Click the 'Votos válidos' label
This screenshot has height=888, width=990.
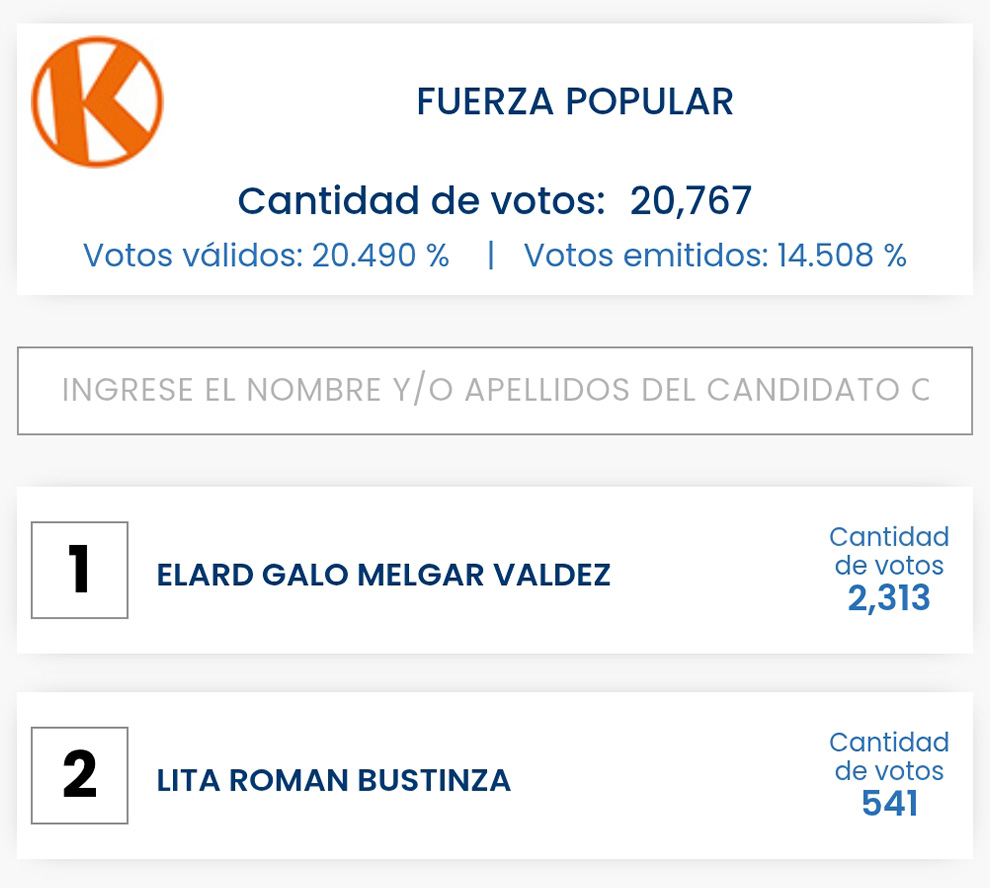193,256
